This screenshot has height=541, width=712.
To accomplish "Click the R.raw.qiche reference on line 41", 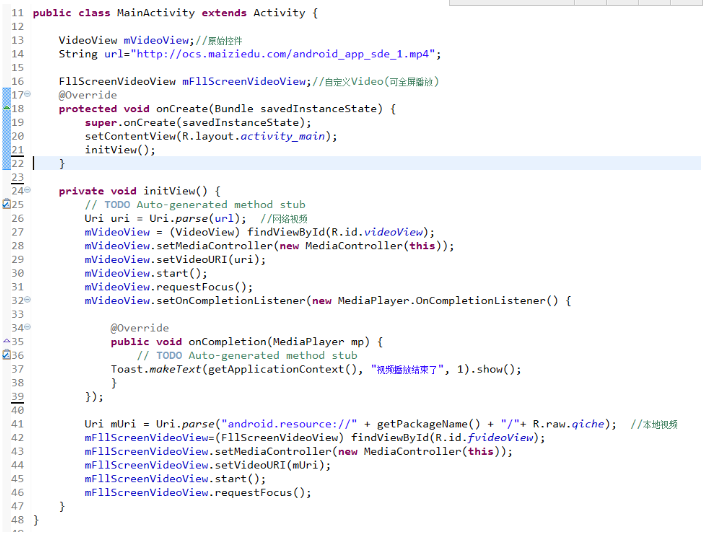I will click(569, 424).
